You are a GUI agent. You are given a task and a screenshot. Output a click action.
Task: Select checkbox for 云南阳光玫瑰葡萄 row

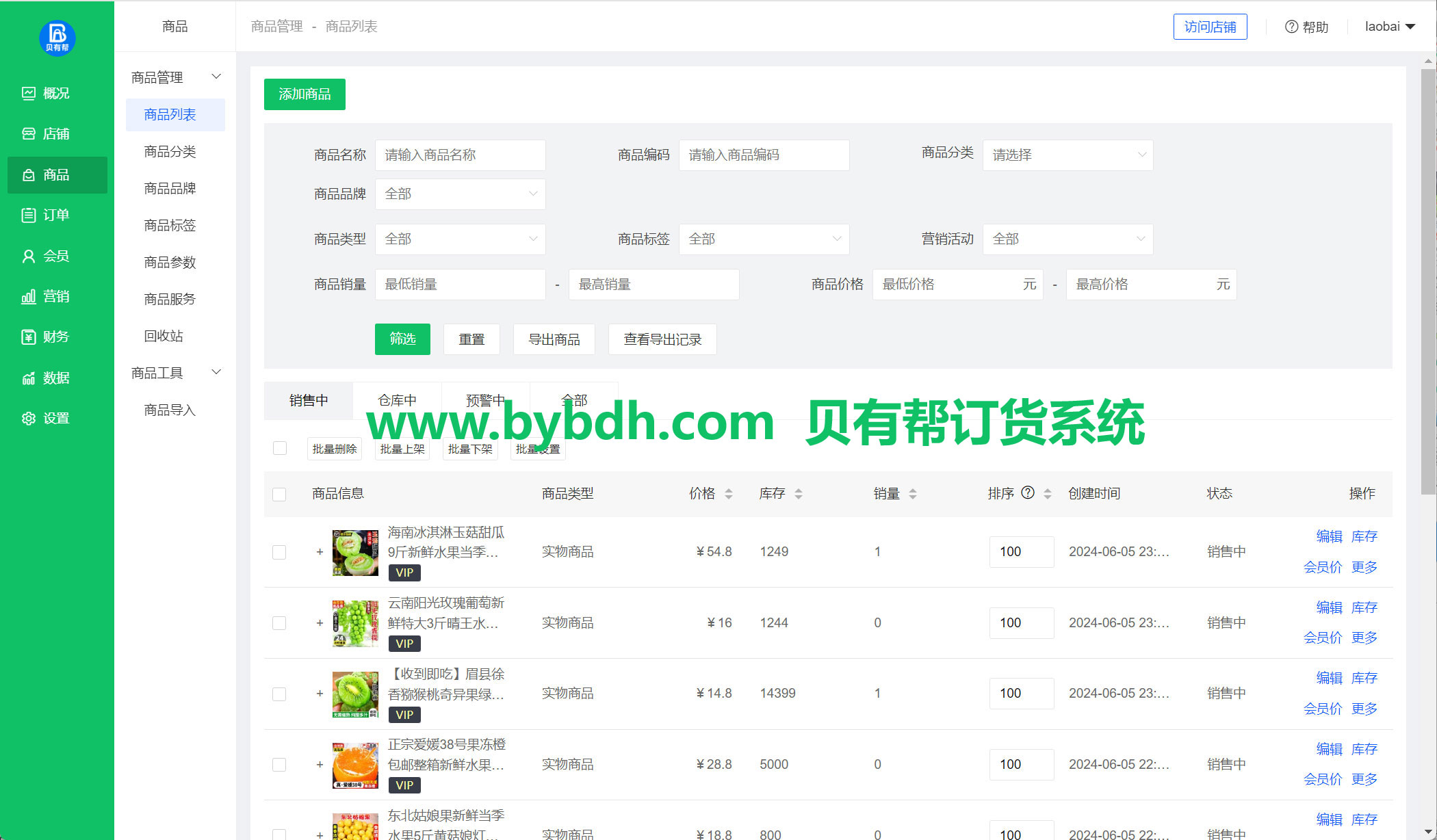click(x=279, y=623)
